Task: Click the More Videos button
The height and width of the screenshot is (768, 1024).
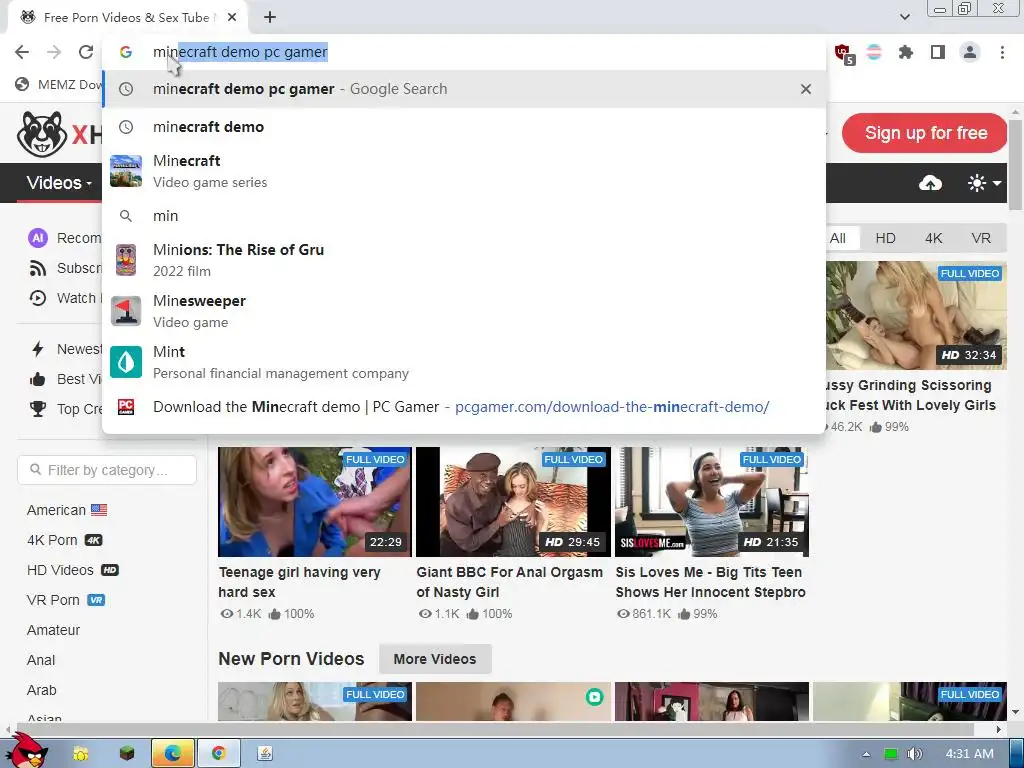Action: point(435,659)
